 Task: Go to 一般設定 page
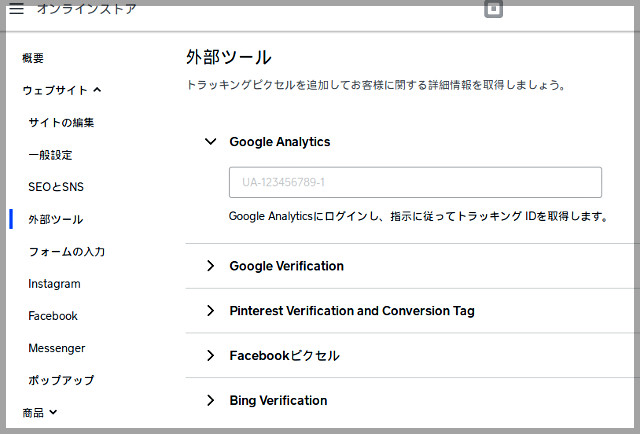(x=50, y=155)
